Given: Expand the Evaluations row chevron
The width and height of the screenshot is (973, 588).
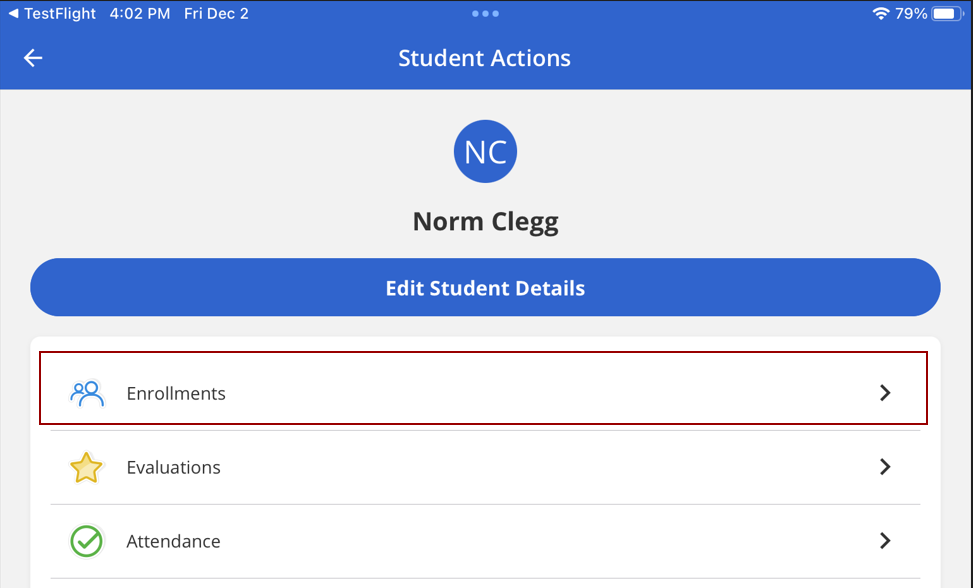Looking at the screenshot, I should click(886, 466).
